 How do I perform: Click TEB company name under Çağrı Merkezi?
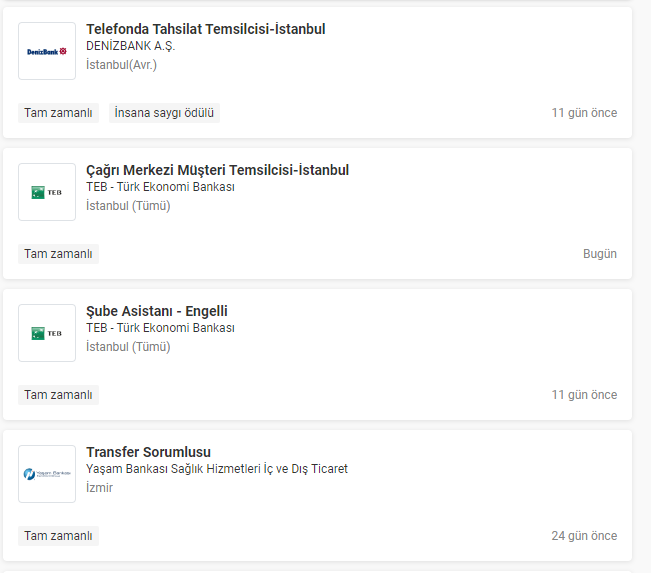pos(160,187)
